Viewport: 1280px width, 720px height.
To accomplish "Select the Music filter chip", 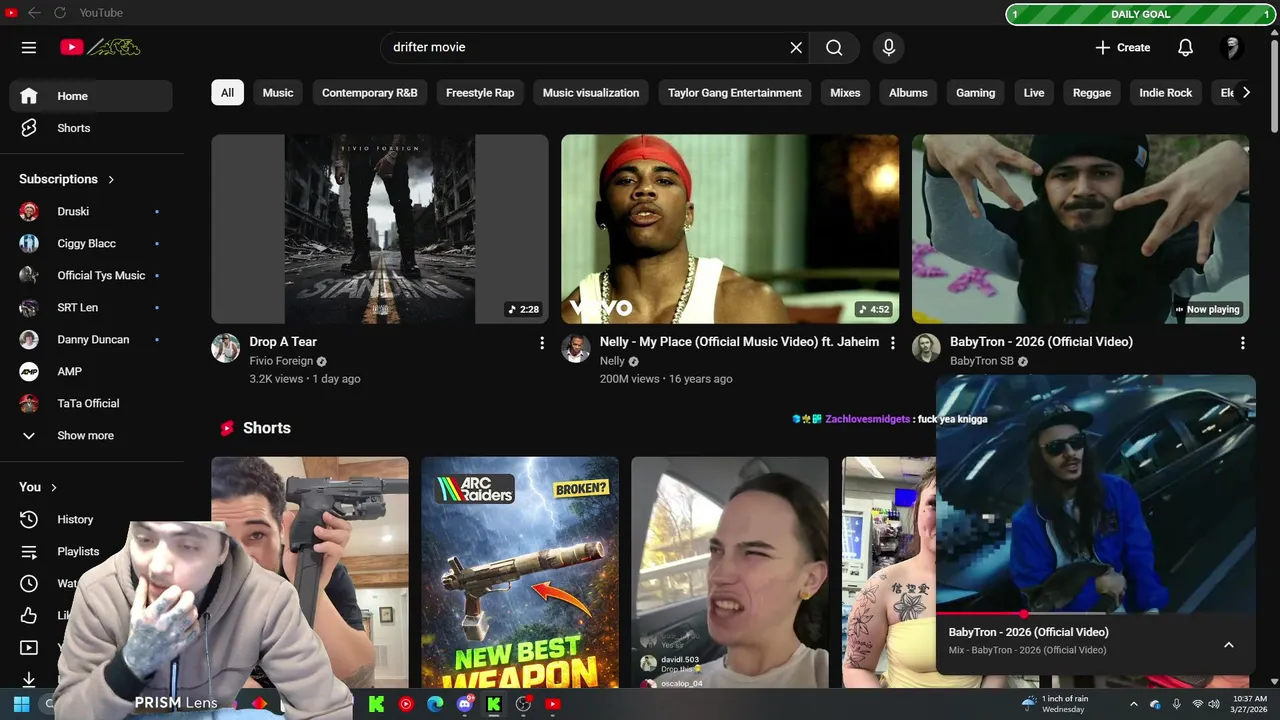I will click(278, 92).
